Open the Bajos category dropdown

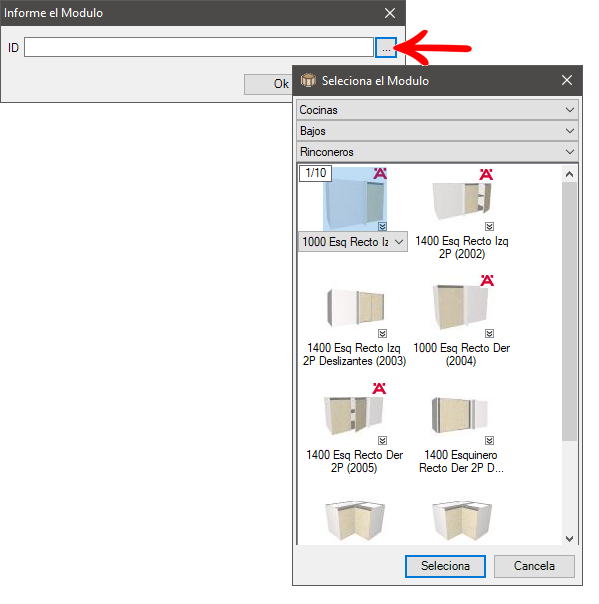437,131
